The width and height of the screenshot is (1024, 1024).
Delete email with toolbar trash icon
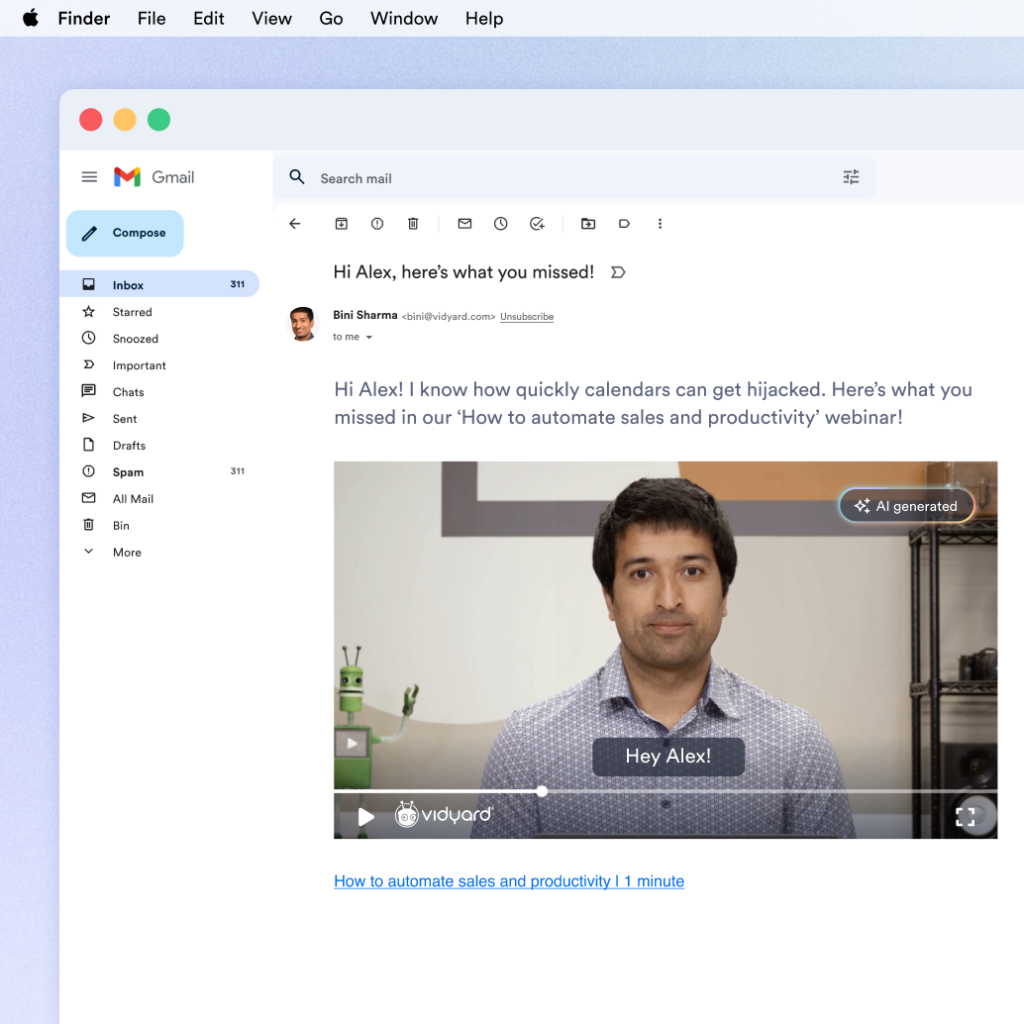pyautogui.click(x=413, y=224)
